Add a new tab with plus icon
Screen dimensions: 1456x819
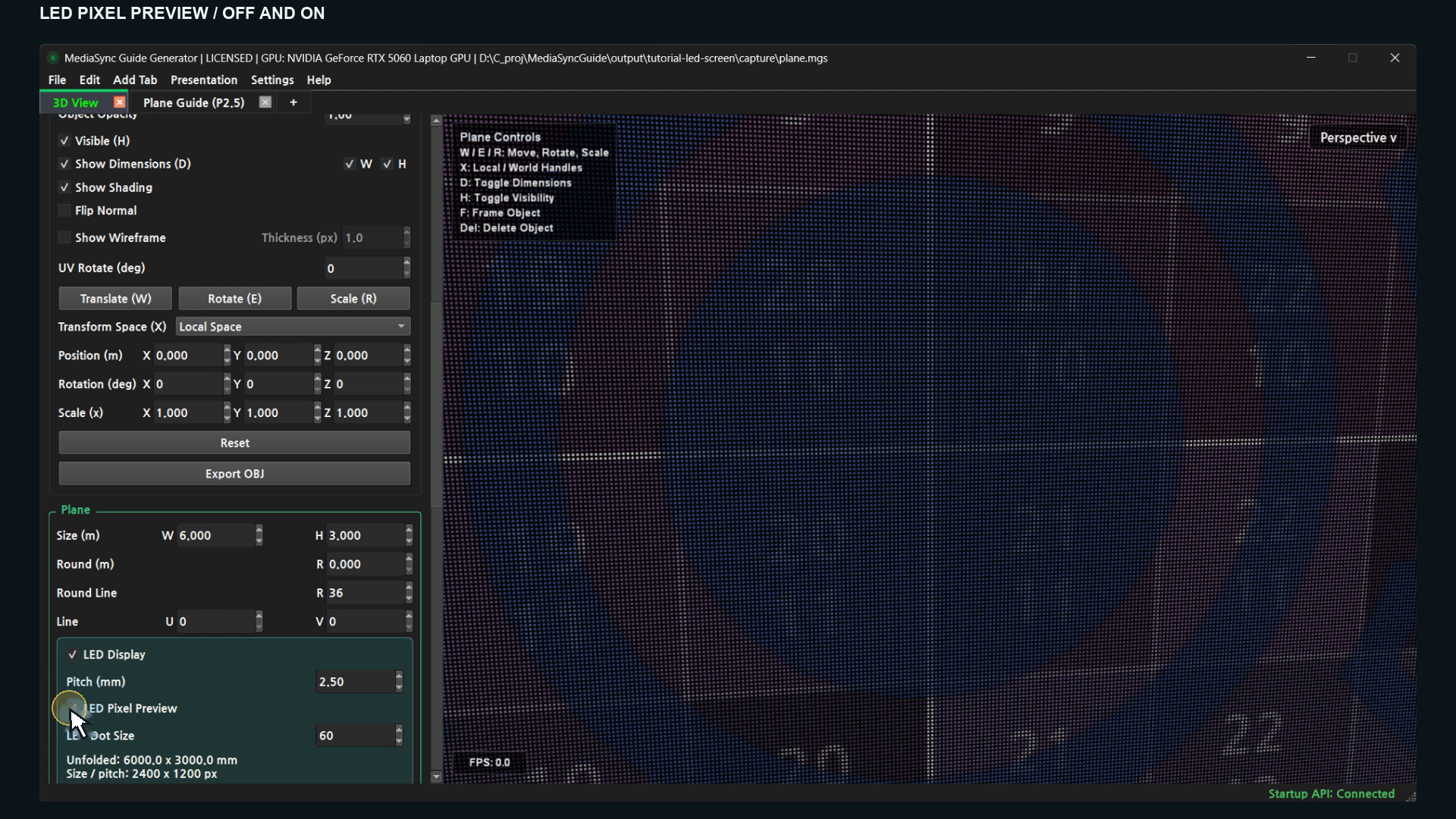293,102
